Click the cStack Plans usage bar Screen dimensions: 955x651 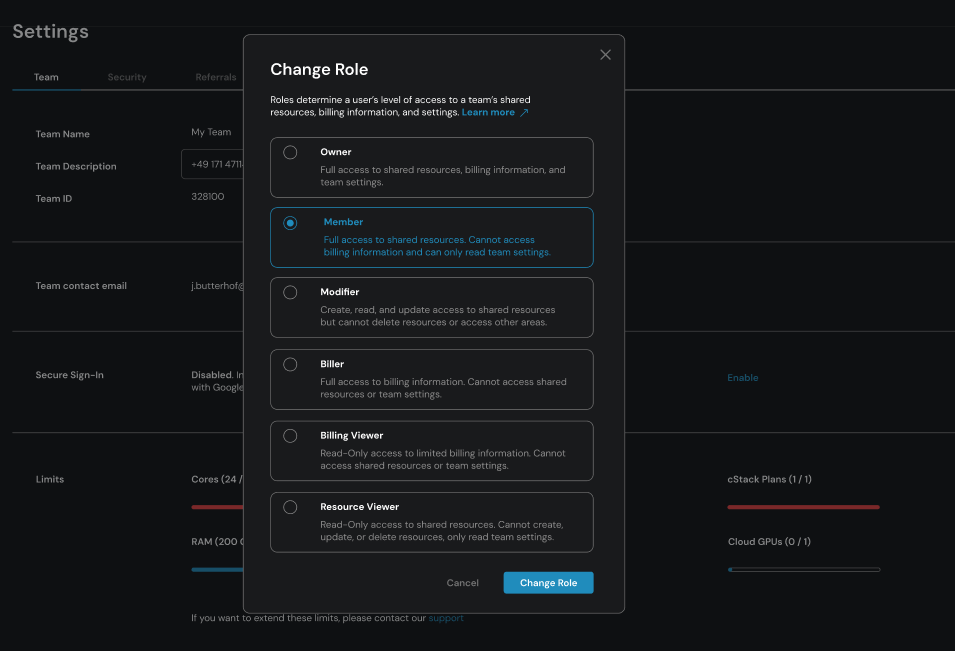click(803, 507)
